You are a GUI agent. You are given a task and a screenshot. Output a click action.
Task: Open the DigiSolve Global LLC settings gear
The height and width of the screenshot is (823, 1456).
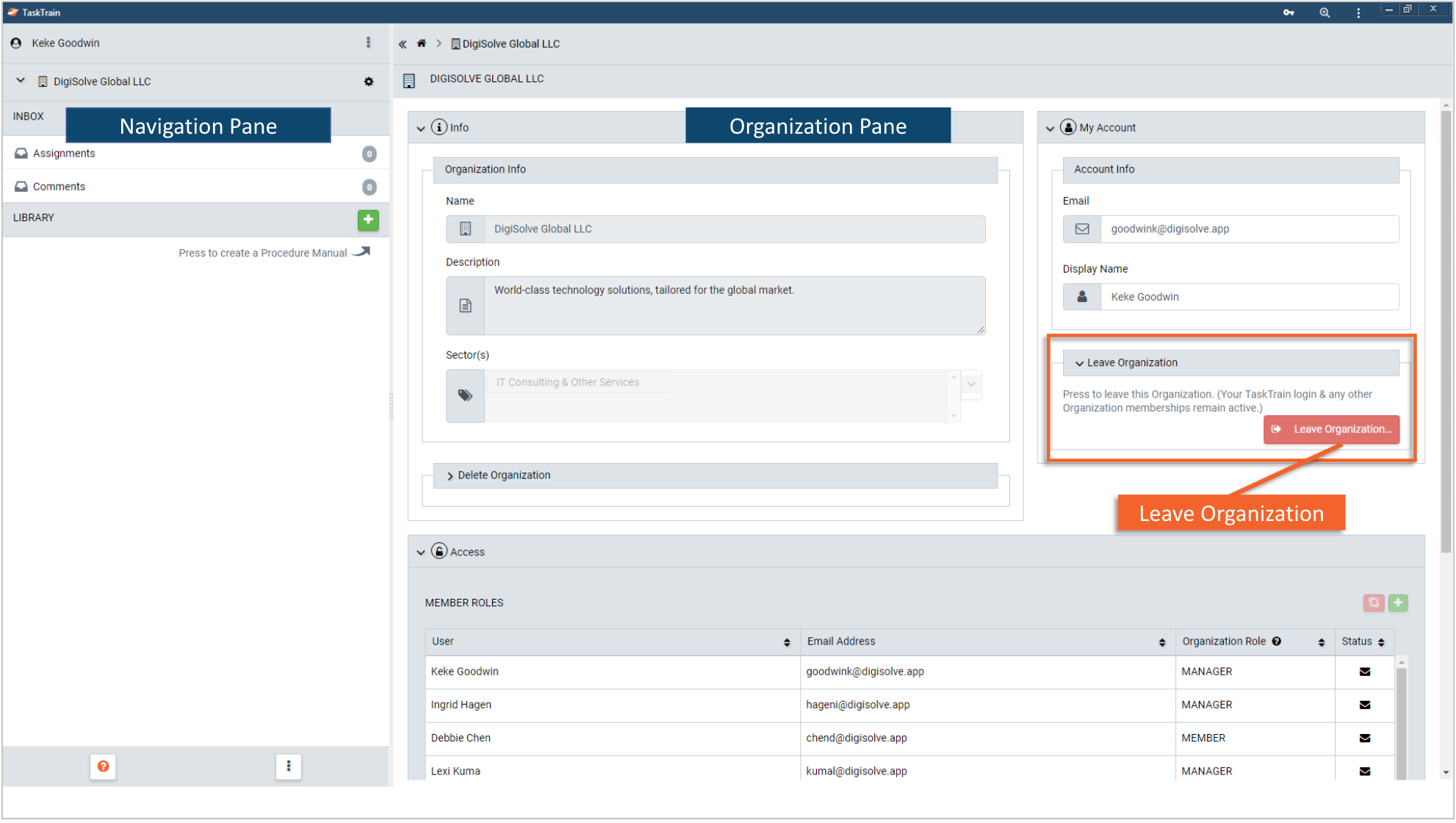(x=369, y=82)
